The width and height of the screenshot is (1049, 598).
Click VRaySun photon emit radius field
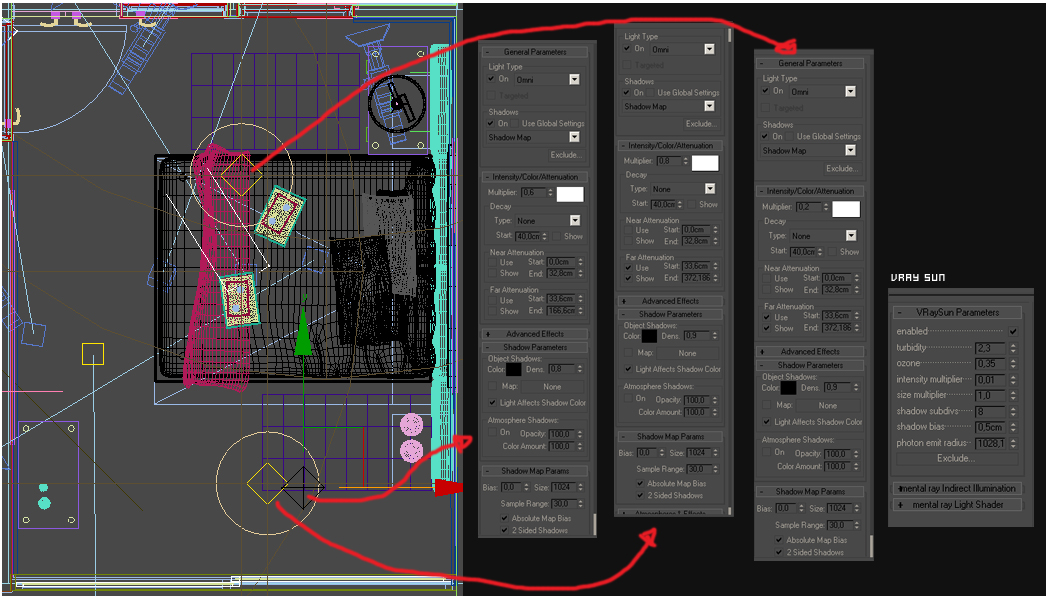click(x=990, y=443)
